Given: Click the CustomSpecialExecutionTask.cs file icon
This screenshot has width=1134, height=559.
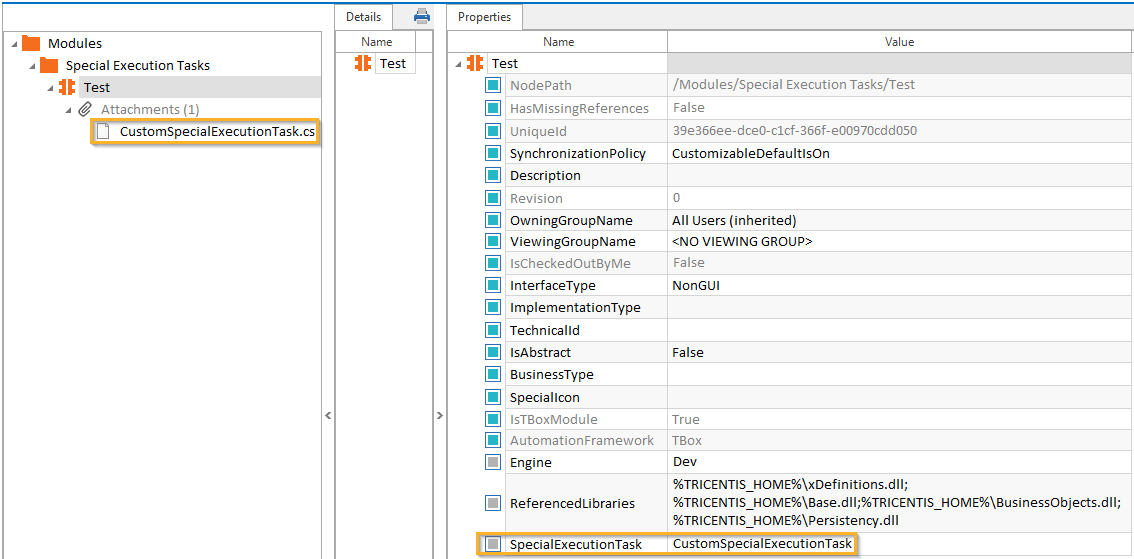Looking at the screenshot, I should click(x=103, y=131).
